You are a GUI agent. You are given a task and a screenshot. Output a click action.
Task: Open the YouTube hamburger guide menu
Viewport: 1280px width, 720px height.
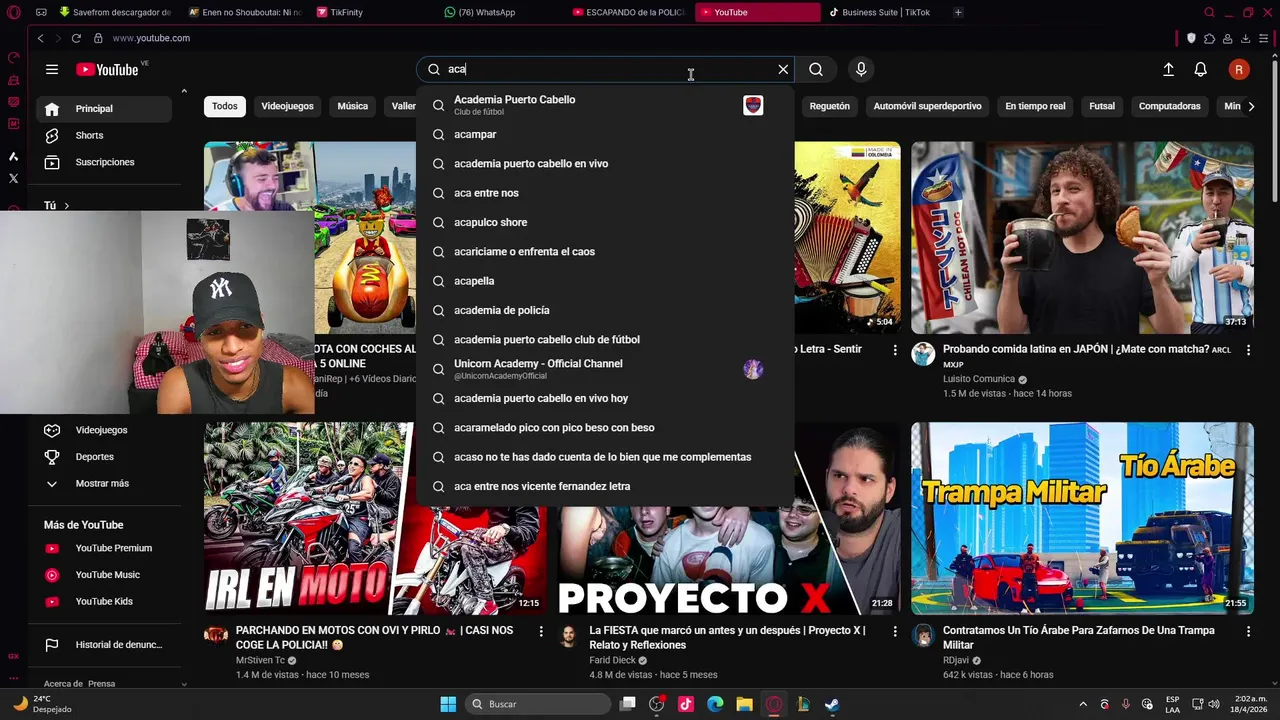pos(52,69)
